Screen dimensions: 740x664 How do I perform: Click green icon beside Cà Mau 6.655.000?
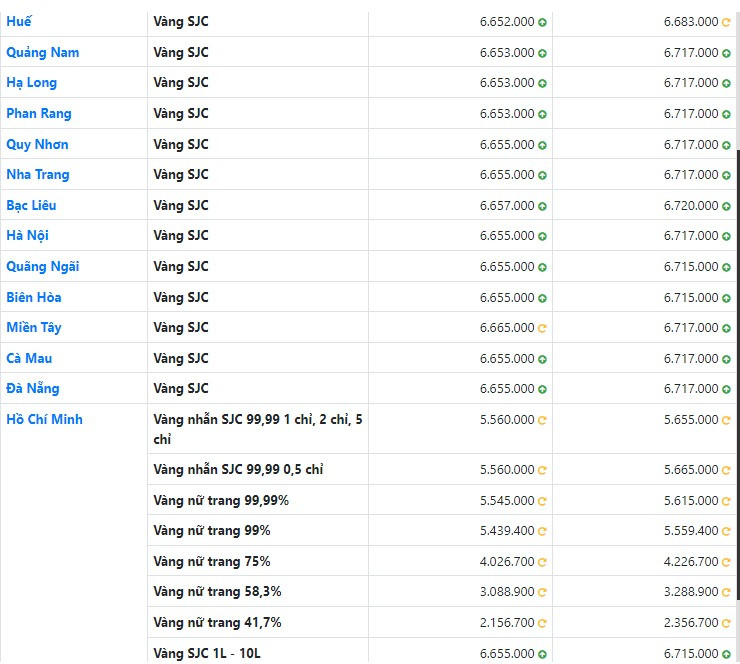pos(542,360)
